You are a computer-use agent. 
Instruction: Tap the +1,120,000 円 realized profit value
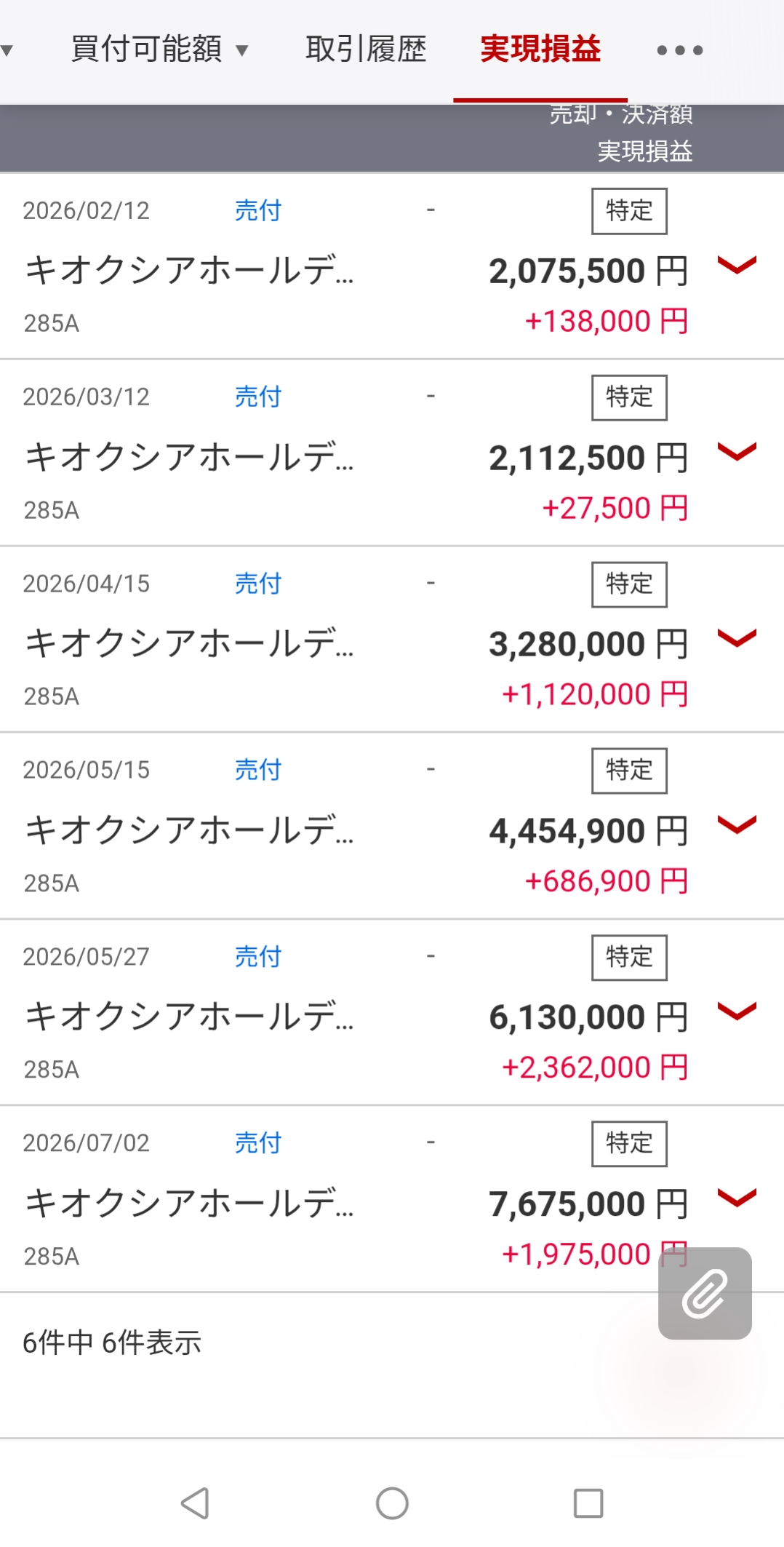pyautogui.click(x=595, y=694)
